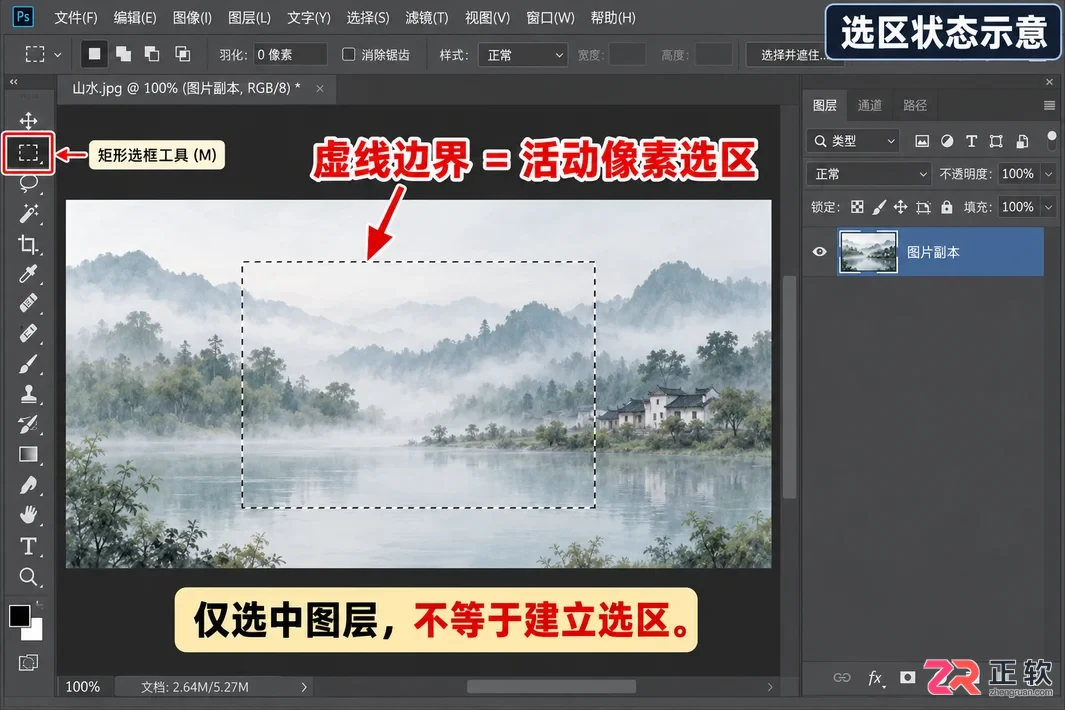Collapse the toolbar with double arrows
Image resolution: width=1065 pixels, height=710 pixels.
[14, 82]
